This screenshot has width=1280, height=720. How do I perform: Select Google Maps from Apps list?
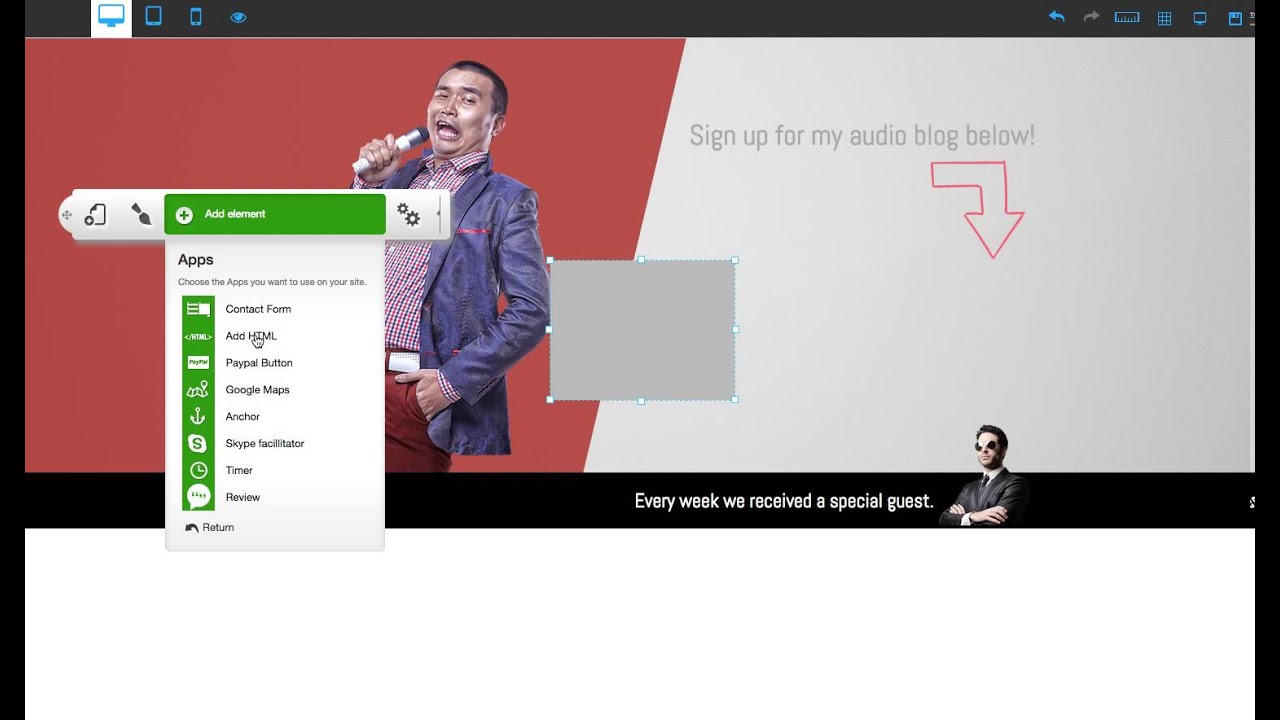pyautogui.click(x=257, y=390)
